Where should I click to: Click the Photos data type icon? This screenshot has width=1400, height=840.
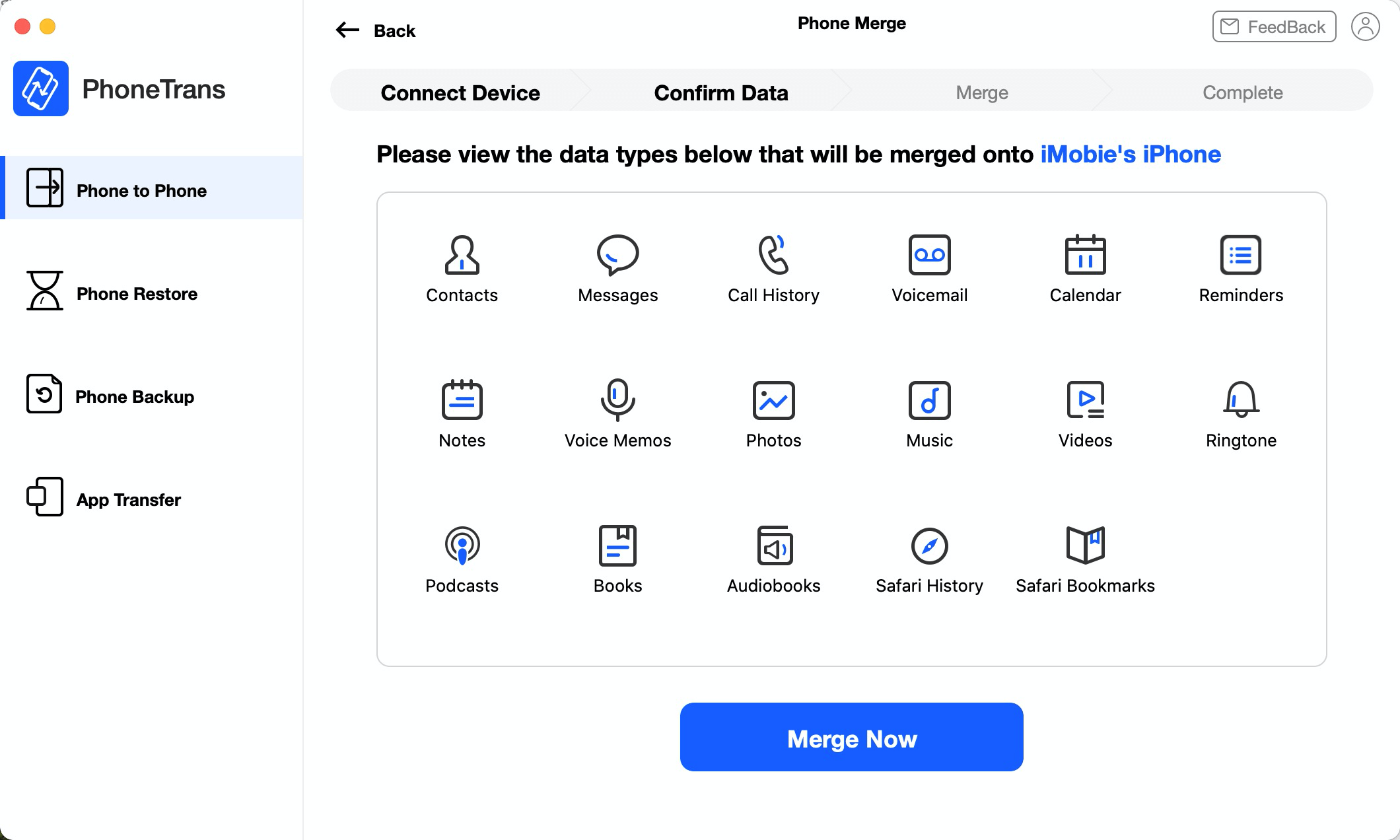point(773,400)
